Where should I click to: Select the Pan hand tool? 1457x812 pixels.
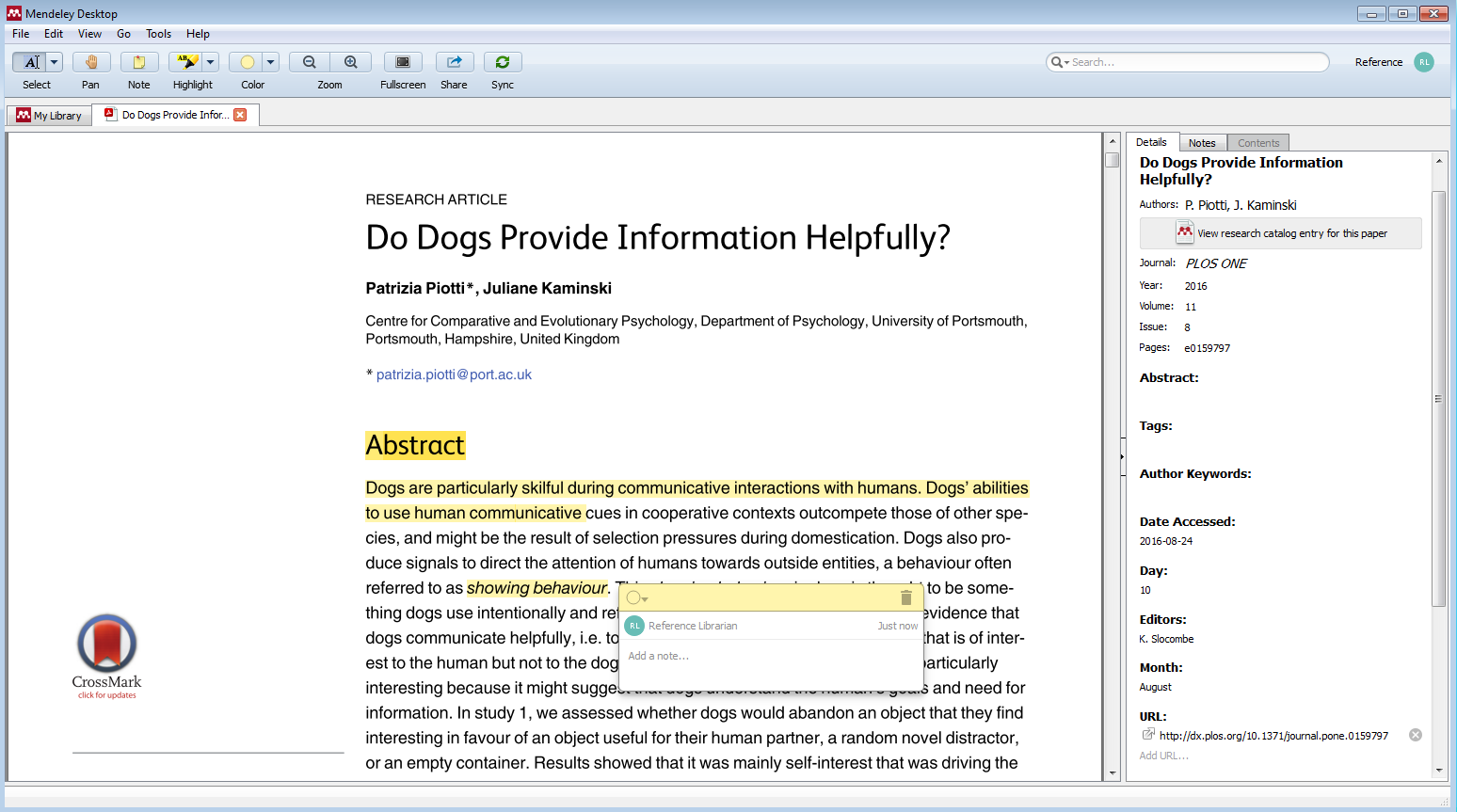(91, 62)
